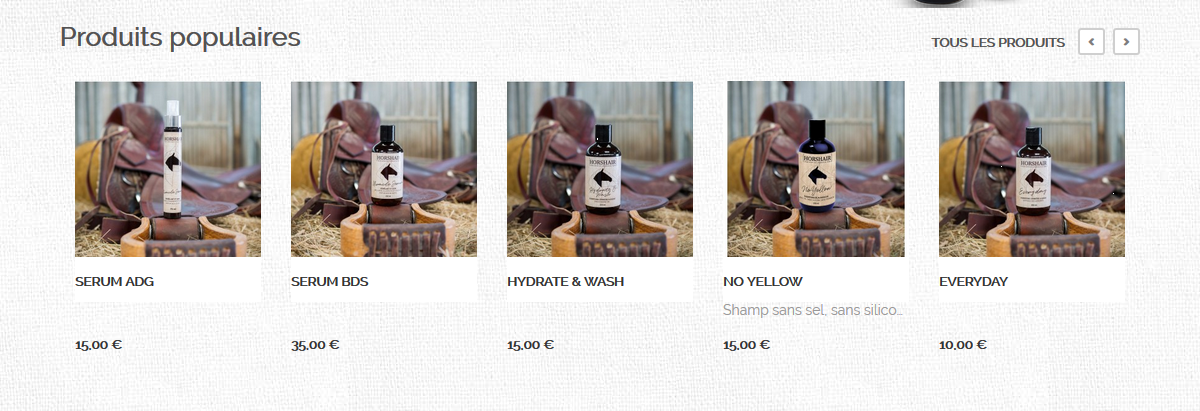This screenshot has width=1200, height=411.
Task: Open the EVERYDAY product image
Action: point(1032,170)
